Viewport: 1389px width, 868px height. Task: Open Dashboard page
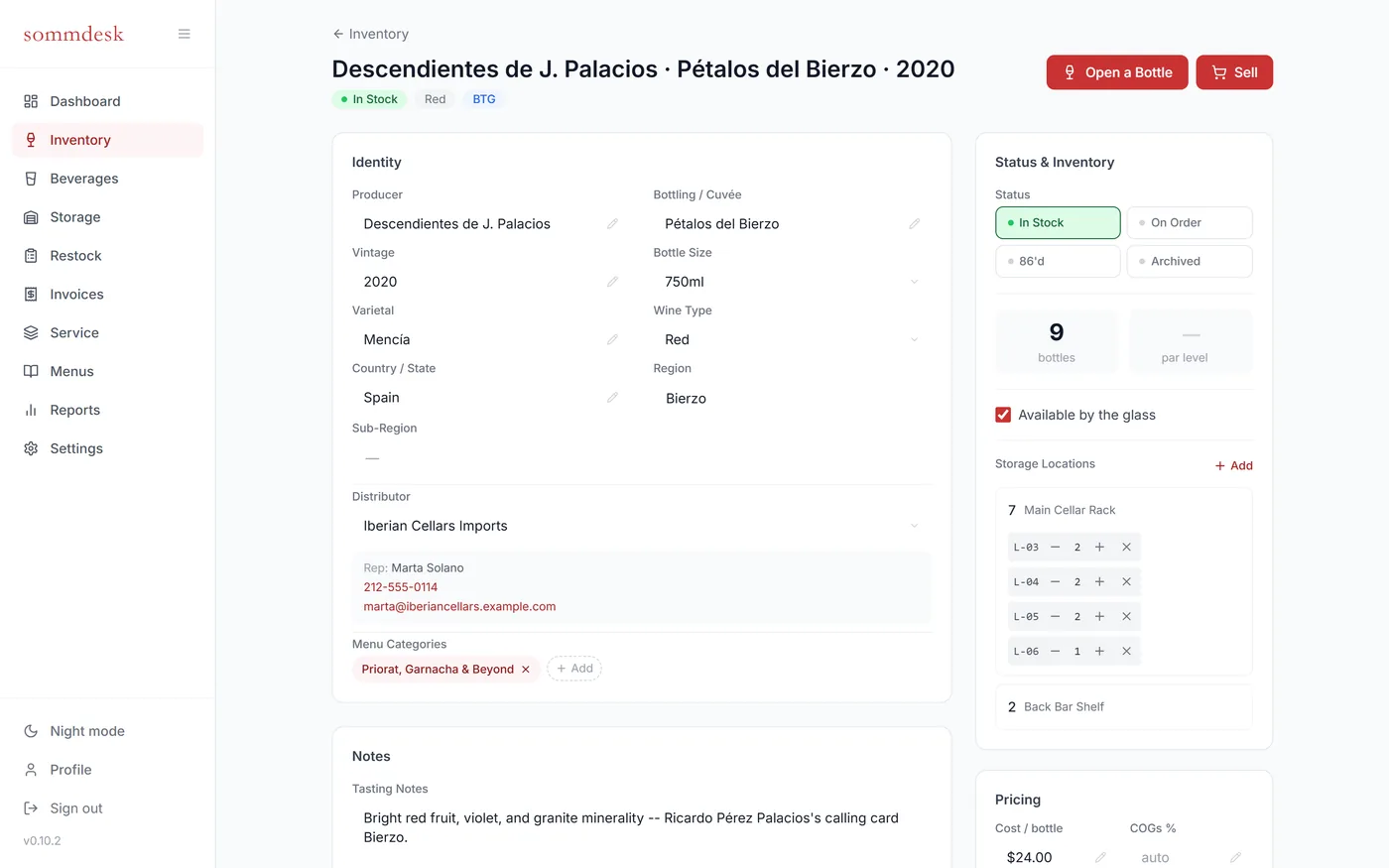point(107,101)
